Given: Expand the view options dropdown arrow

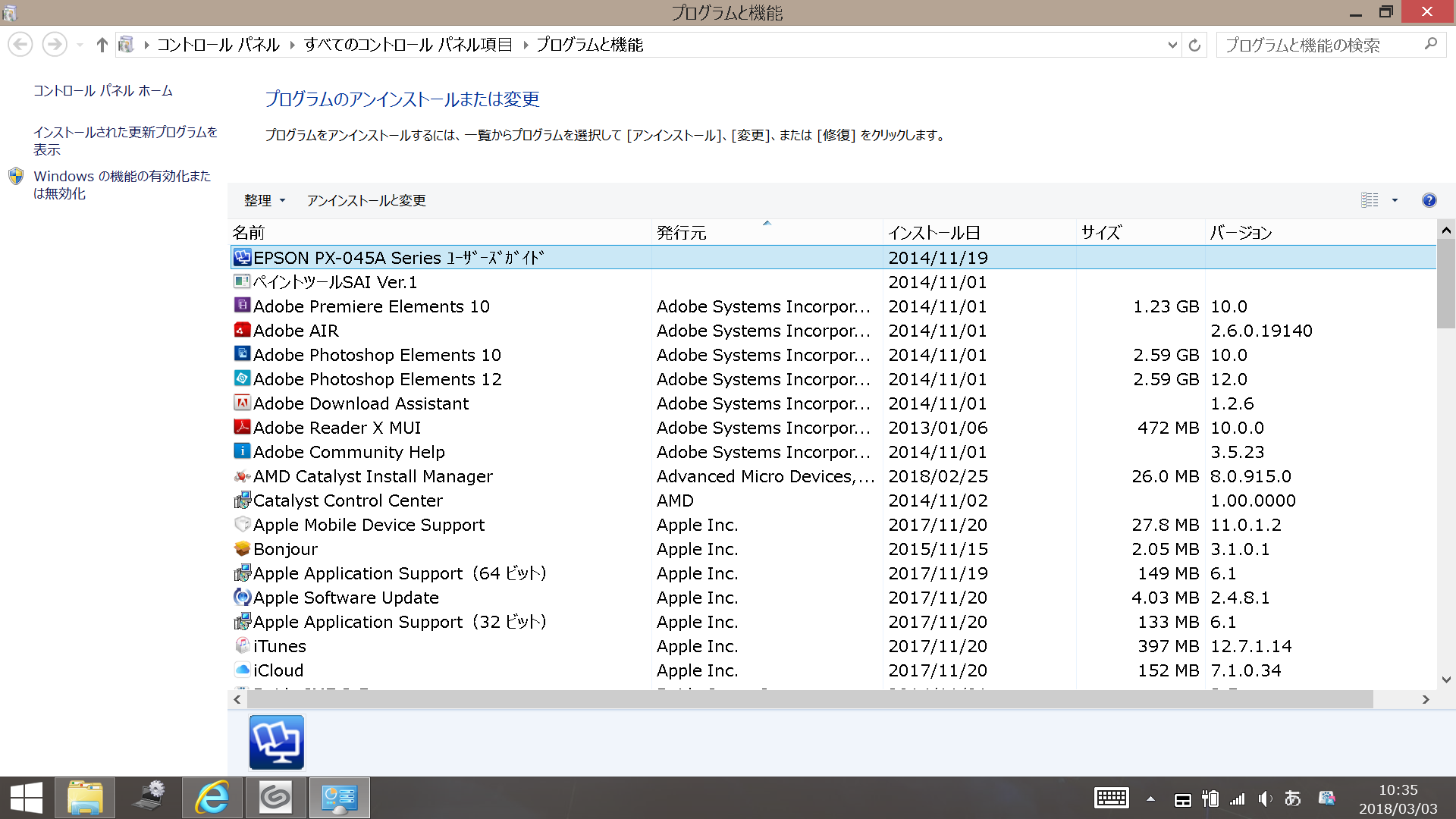Looking at the screenshot, I should click(1395, 200).
